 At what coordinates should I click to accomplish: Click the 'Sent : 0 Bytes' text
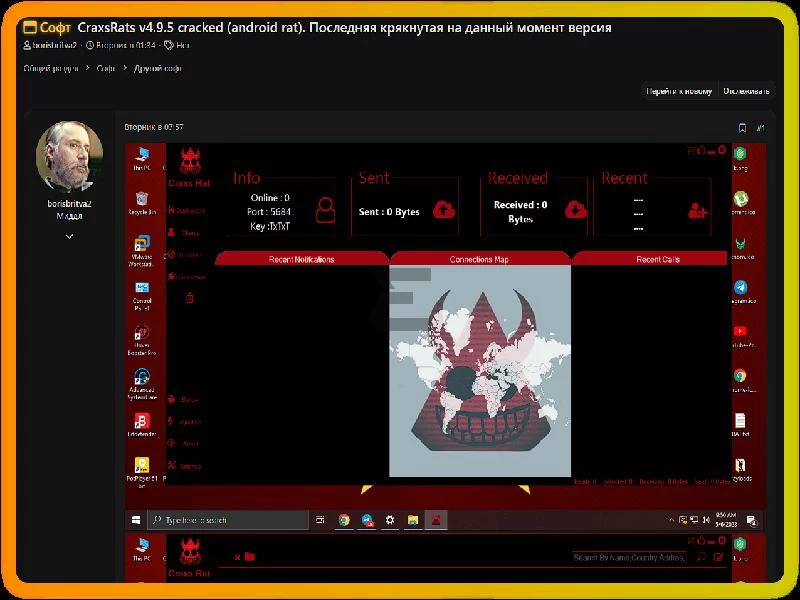point(389,212)
